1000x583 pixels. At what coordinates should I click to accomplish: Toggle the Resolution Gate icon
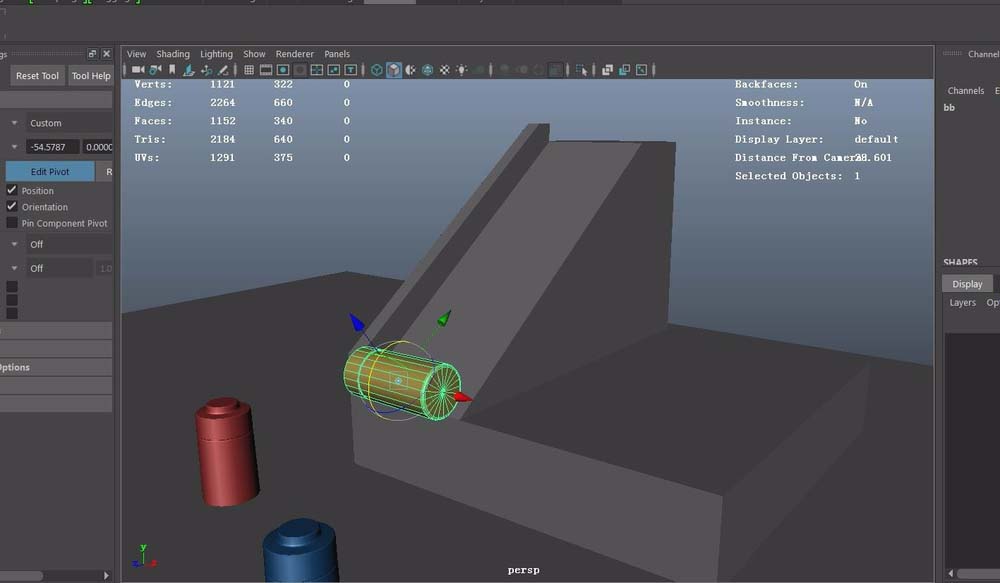click(283, 70)
